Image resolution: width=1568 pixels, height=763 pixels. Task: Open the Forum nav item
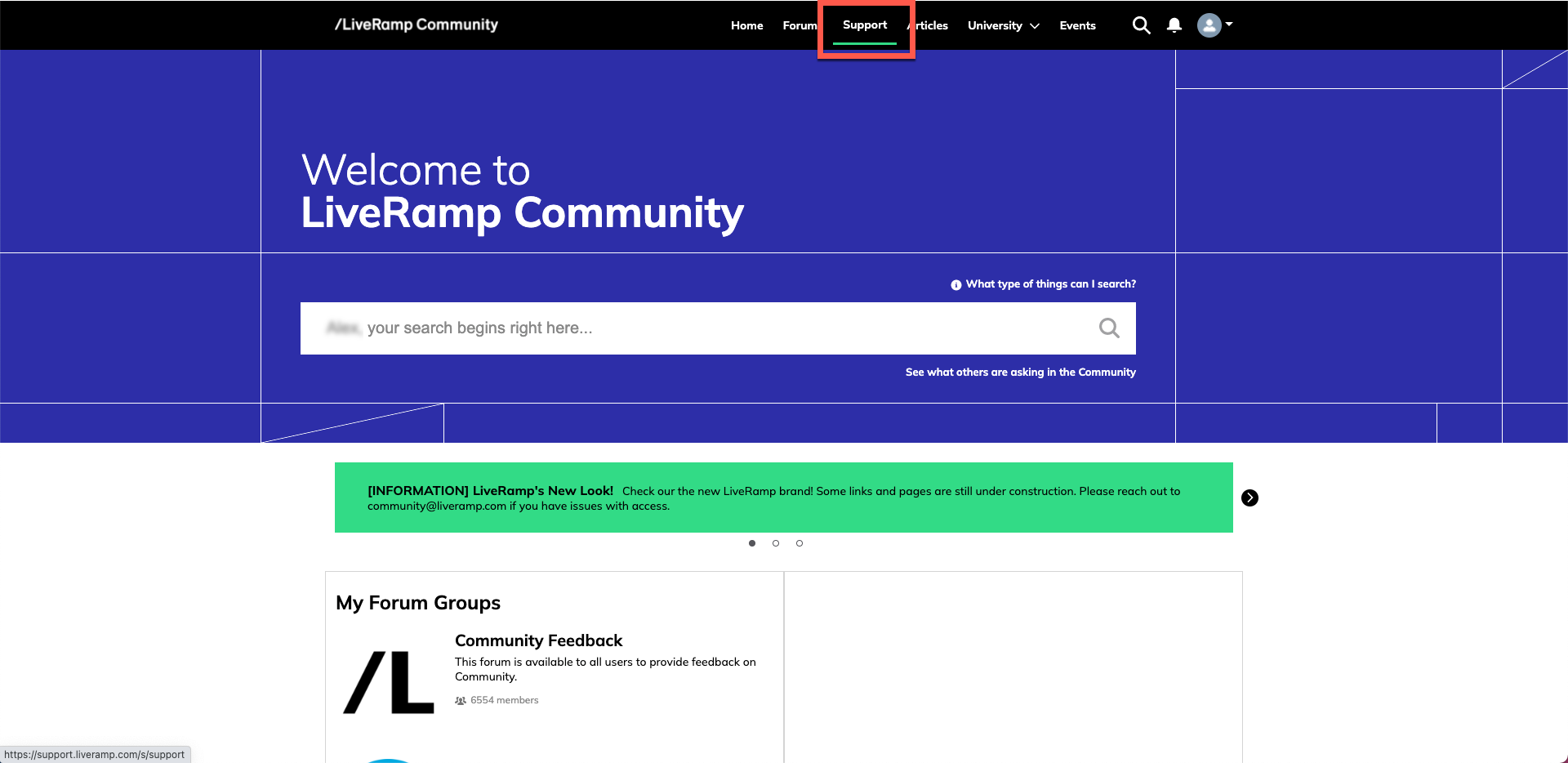tap(800, 25)
